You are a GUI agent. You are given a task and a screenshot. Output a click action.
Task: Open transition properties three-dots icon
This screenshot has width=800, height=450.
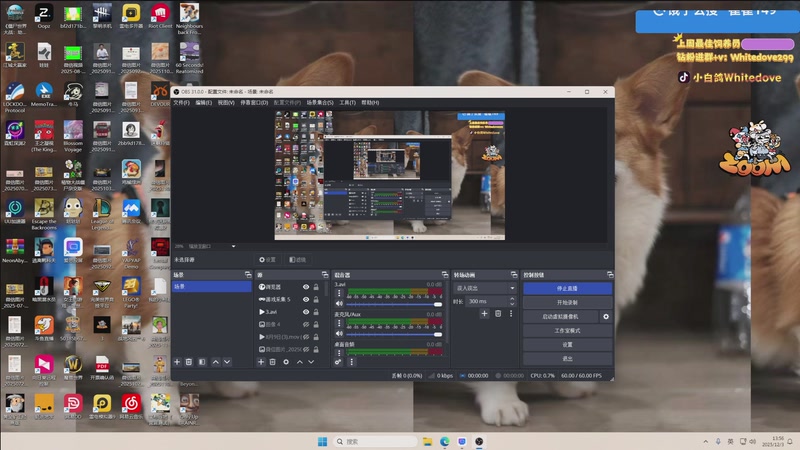point(511,313)
